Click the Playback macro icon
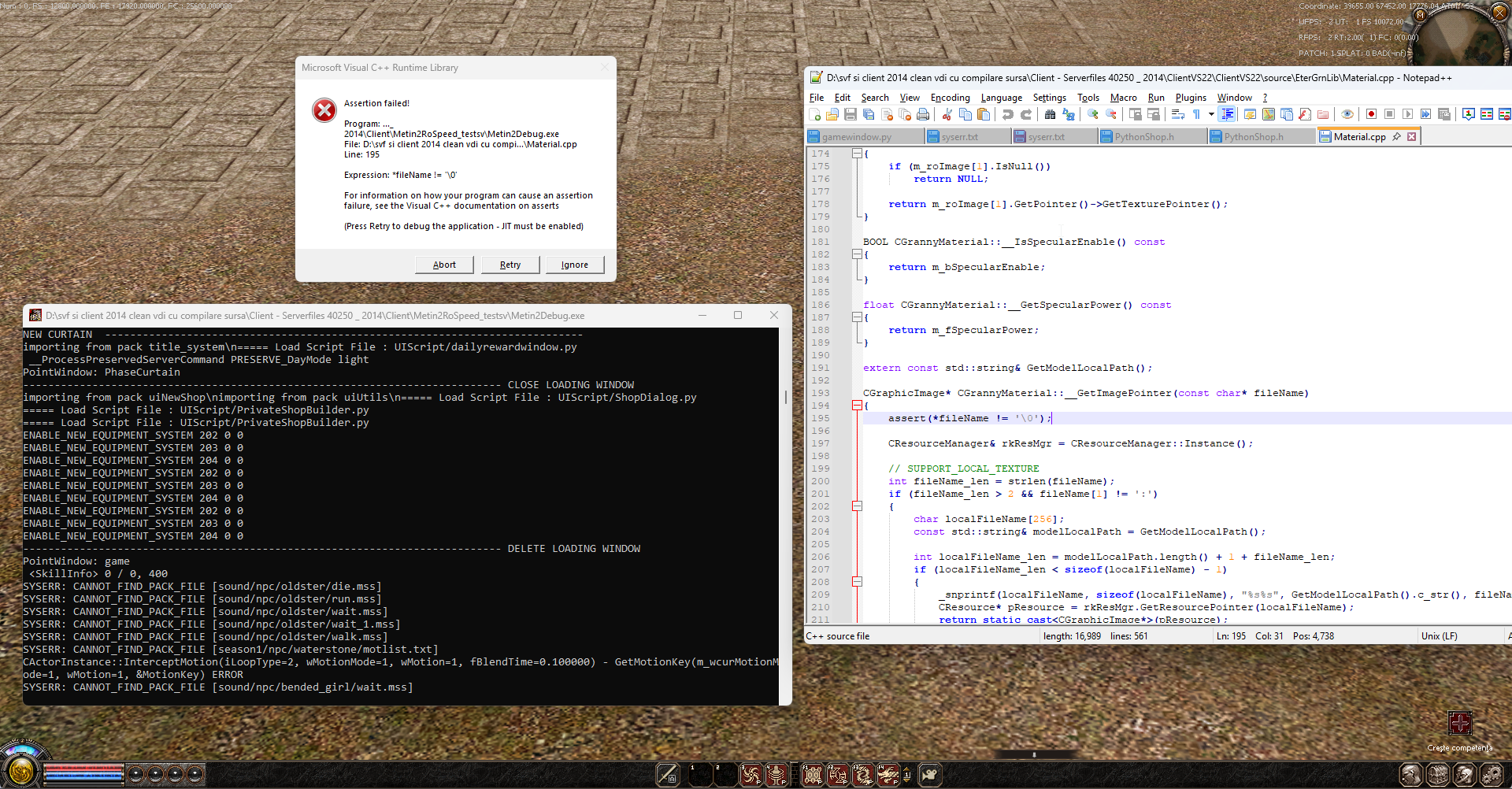This screenshot has width=1512, height=789. 1407,114
